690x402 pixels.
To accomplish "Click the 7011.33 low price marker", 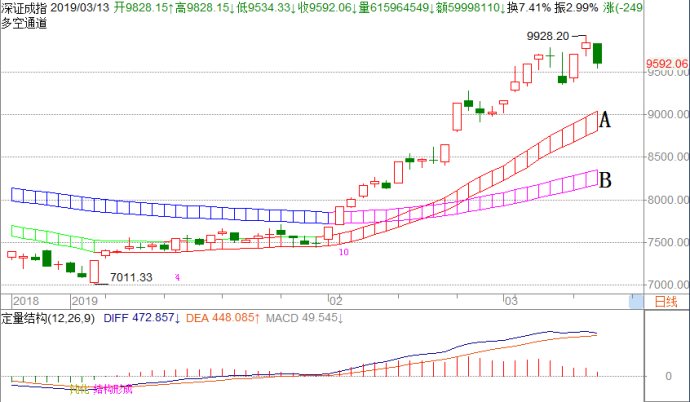I will 131,278.
